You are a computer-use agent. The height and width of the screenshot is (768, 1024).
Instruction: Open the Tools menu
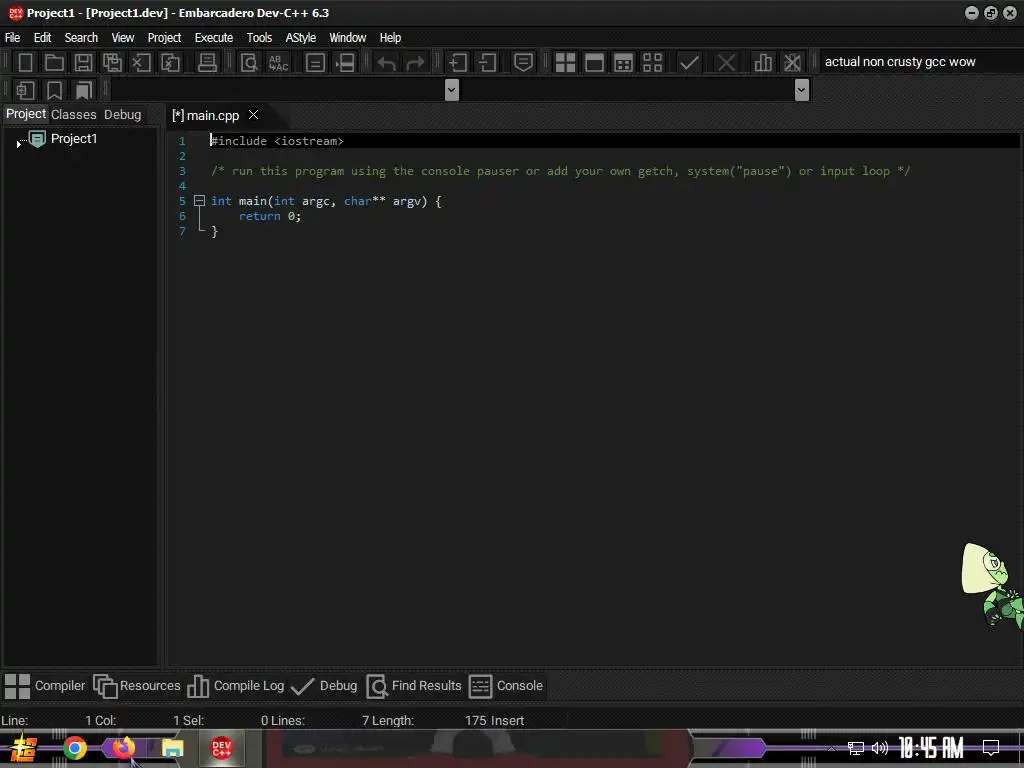259,38
